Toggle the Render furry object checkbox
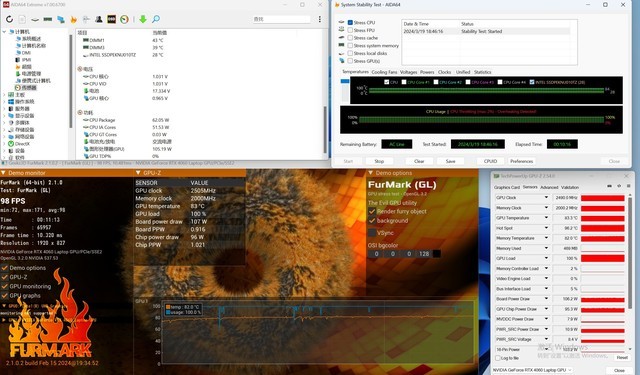Screen dimensions: 640x375 click(x=372, y=211)
